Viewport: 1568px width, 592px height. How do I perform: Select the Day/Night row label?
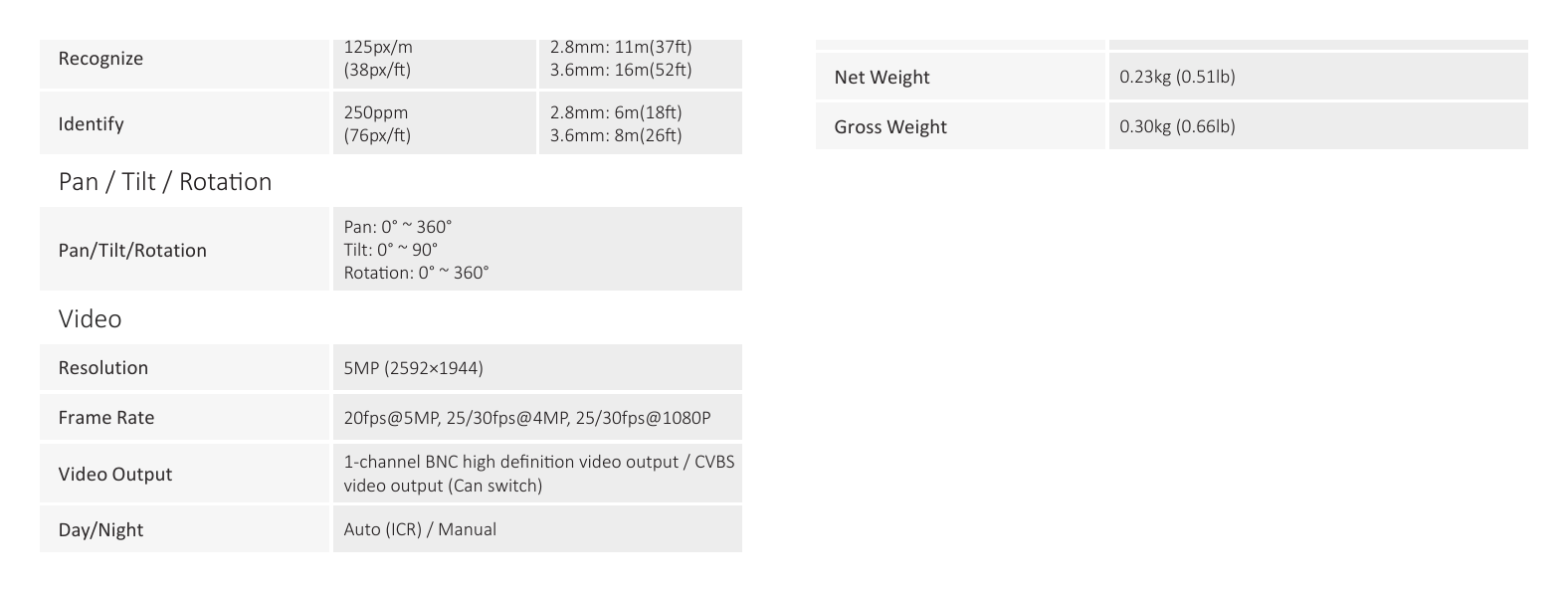[x=100, y=530]
